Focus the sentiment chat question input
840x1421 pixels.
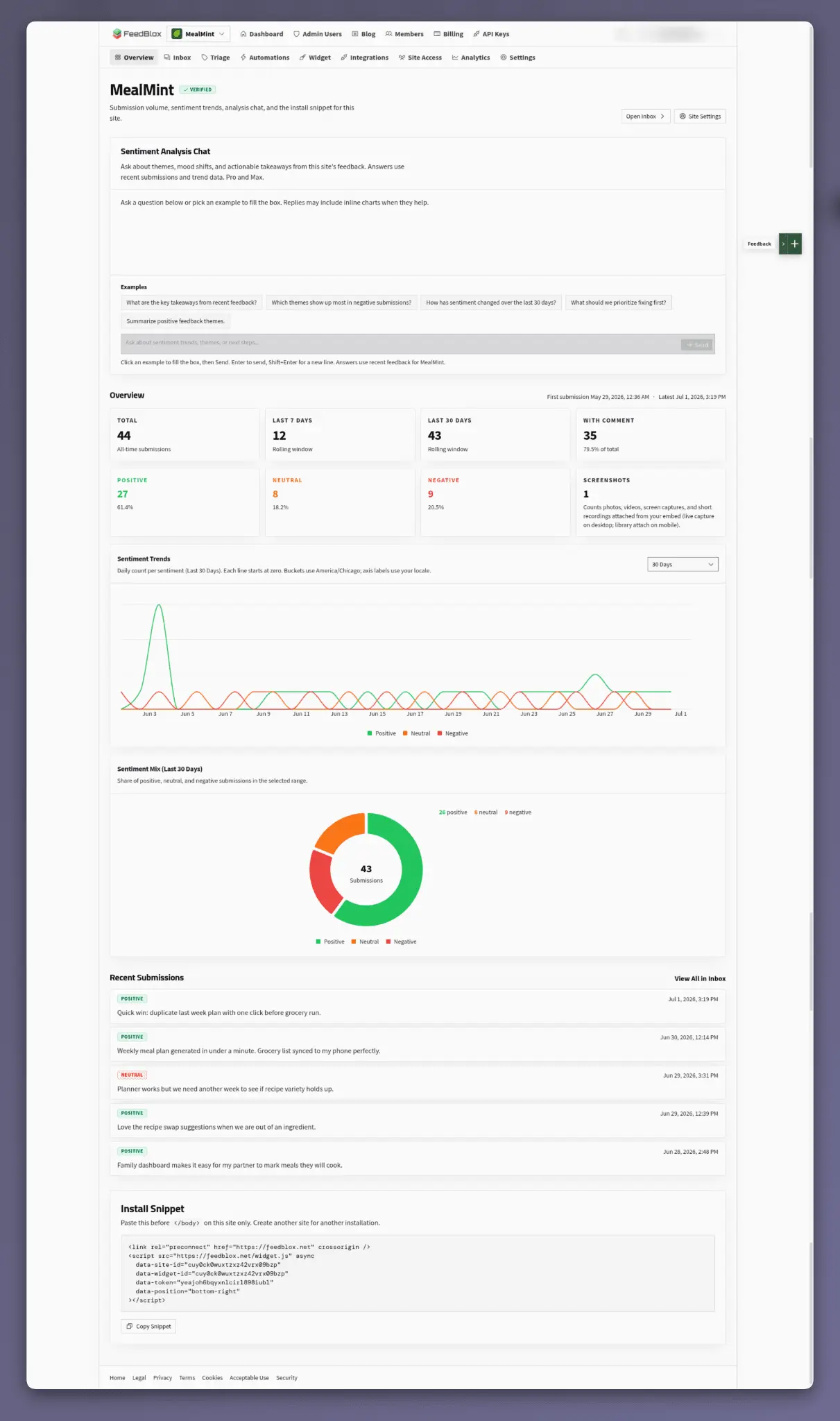click(x=399, y=343)
